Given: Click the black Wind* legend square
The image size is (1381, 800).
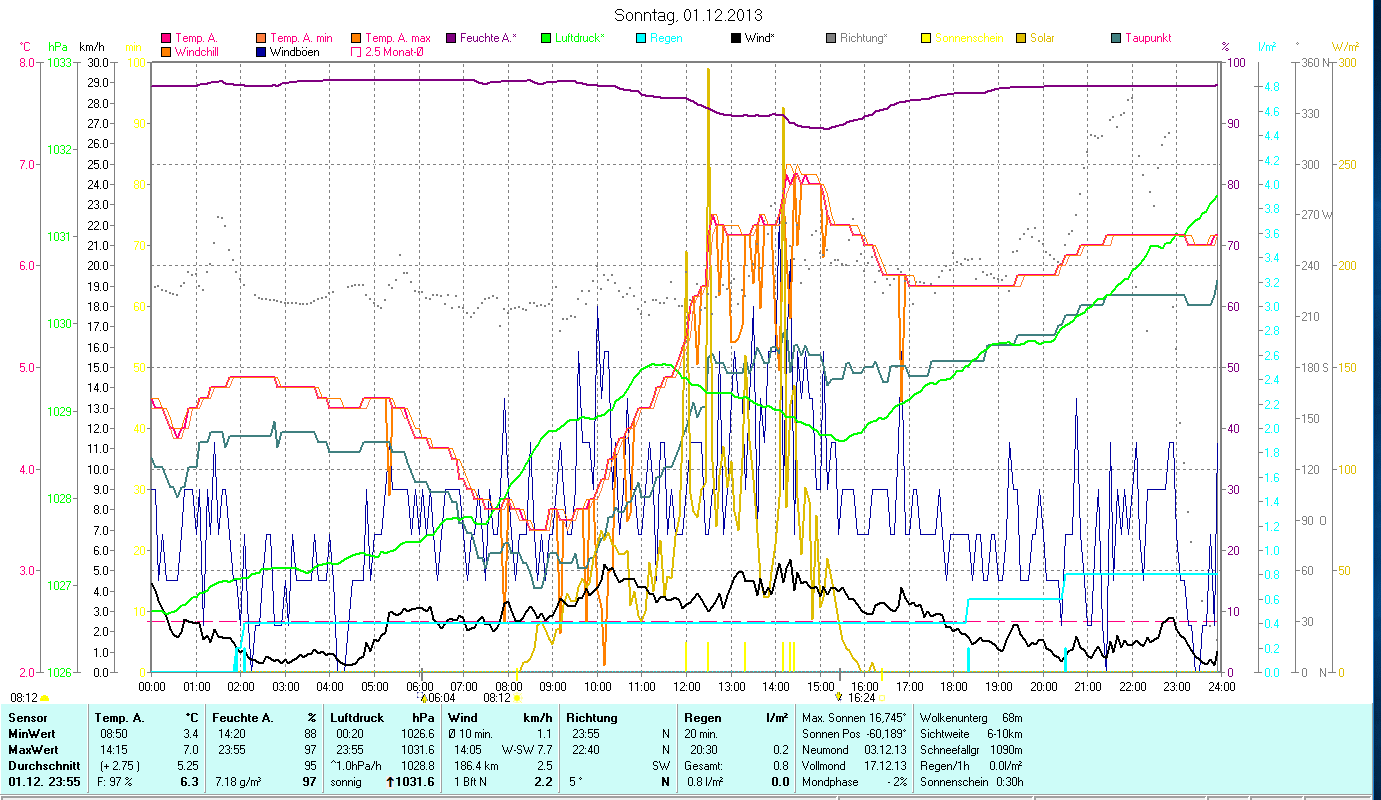Looking at the screenshot, I should point(736,39).
